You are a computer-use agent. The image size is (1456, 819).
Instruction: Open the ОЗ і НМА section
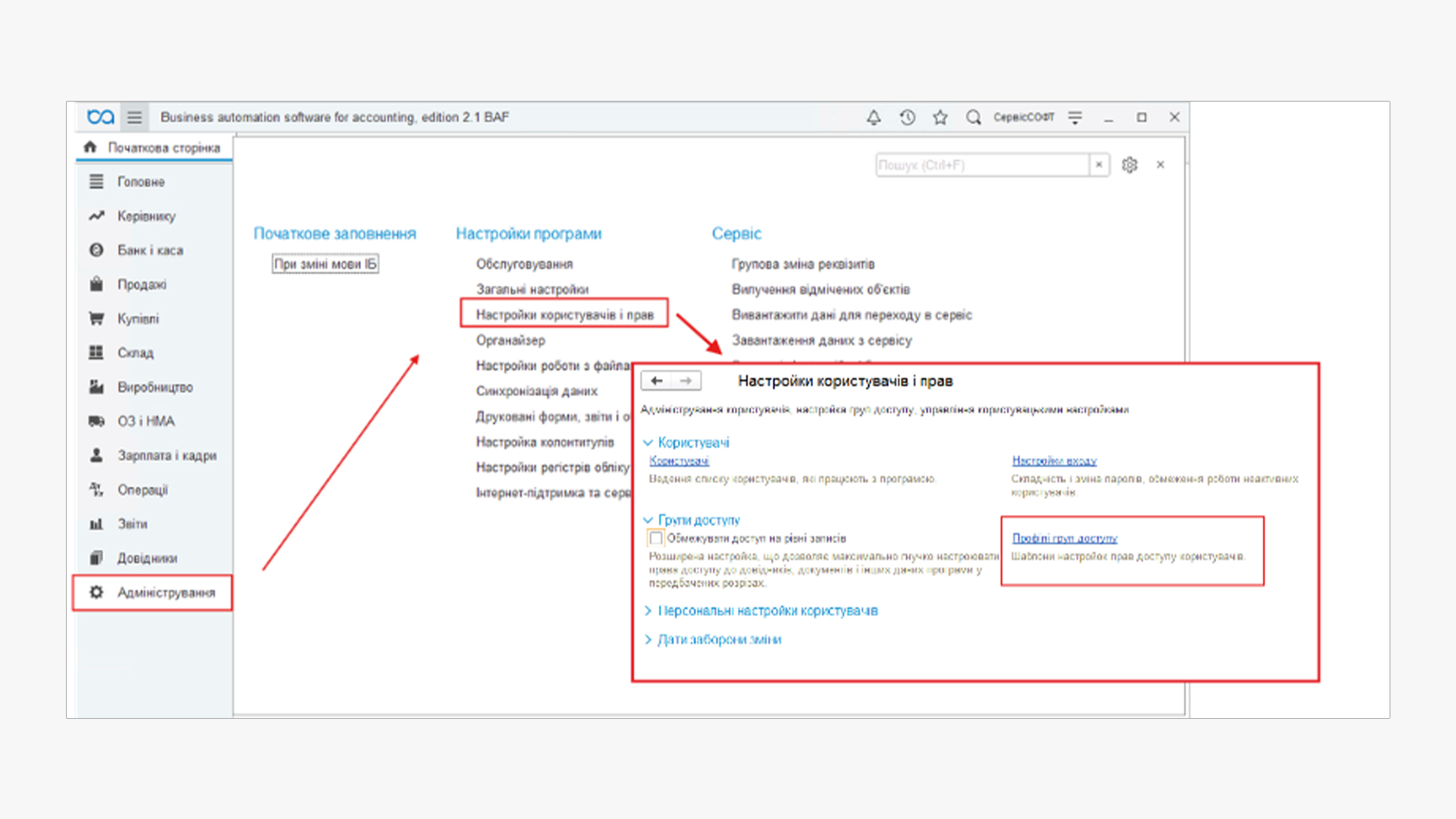point(146,422)
